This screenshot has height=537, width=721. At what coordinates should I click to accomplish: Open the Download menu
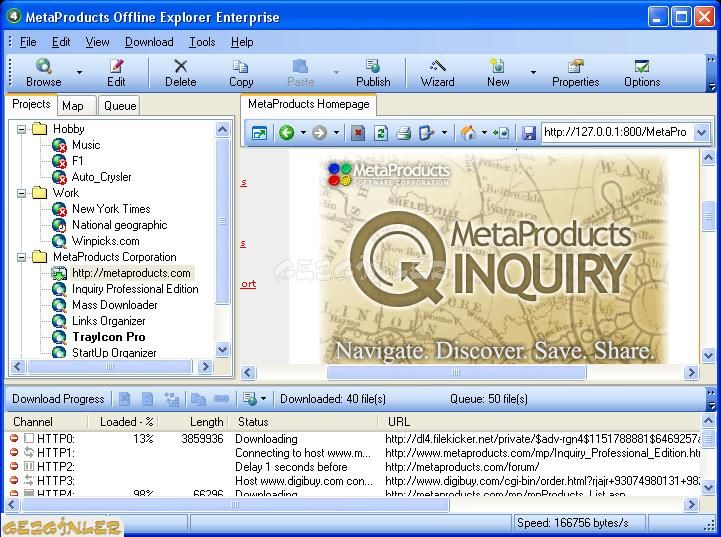click(x=149, y=42)
